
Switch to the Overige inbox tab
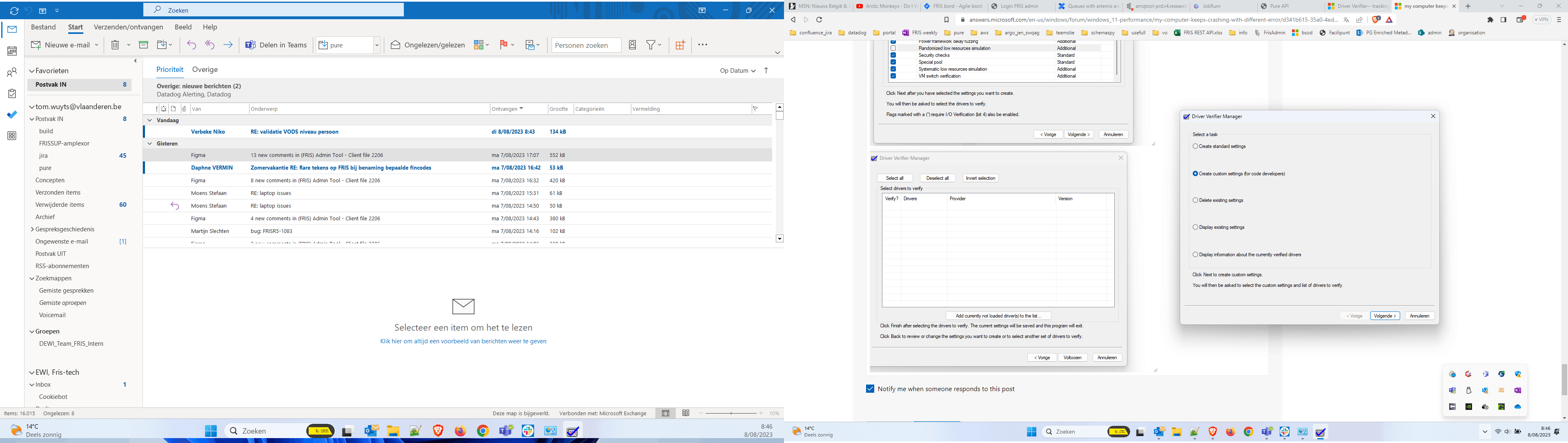tap(205, 70)
